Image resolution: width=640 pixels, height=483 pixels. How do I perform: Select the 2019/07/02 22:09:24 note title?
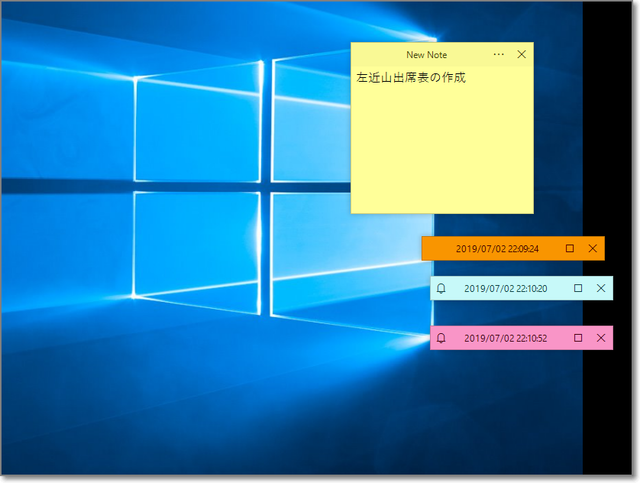497,248
